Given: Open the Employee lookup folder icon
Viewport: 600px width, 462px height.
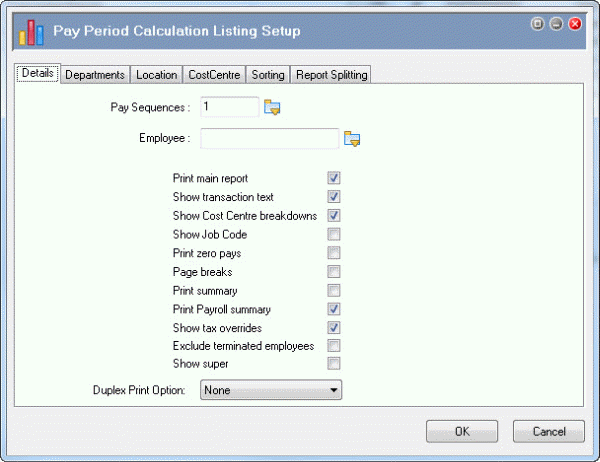Looking at the screenshot, I should [x=352, y=139].
